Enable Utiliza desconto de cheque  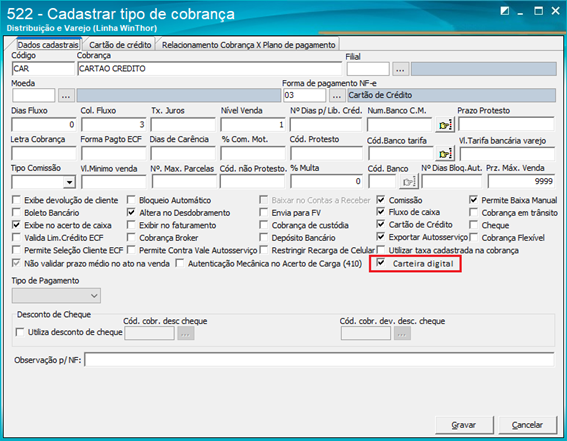click(20, 332)
